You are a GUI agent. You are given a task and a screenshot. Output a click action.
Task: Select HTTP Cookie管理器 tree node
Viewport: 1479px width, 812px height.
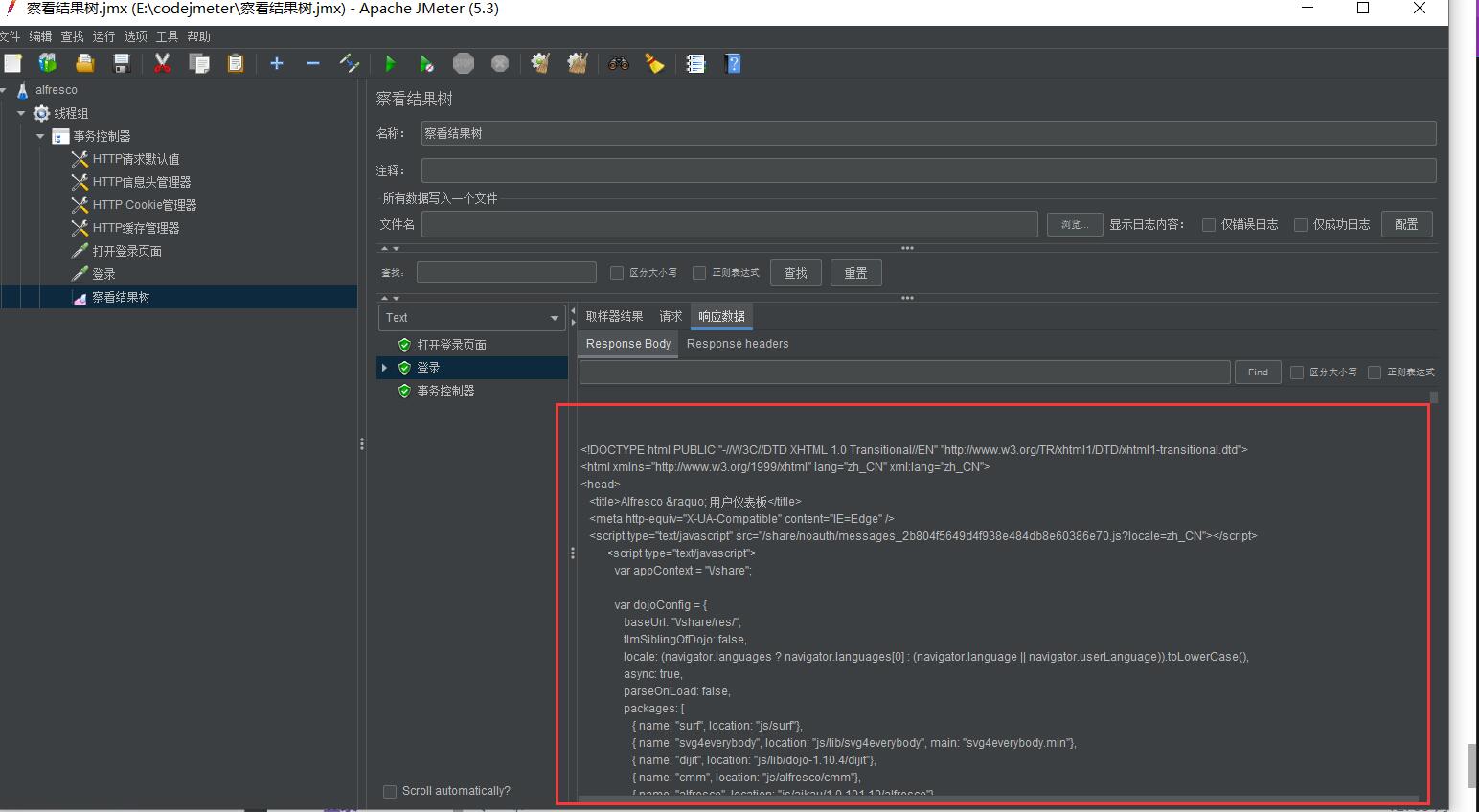144,205
